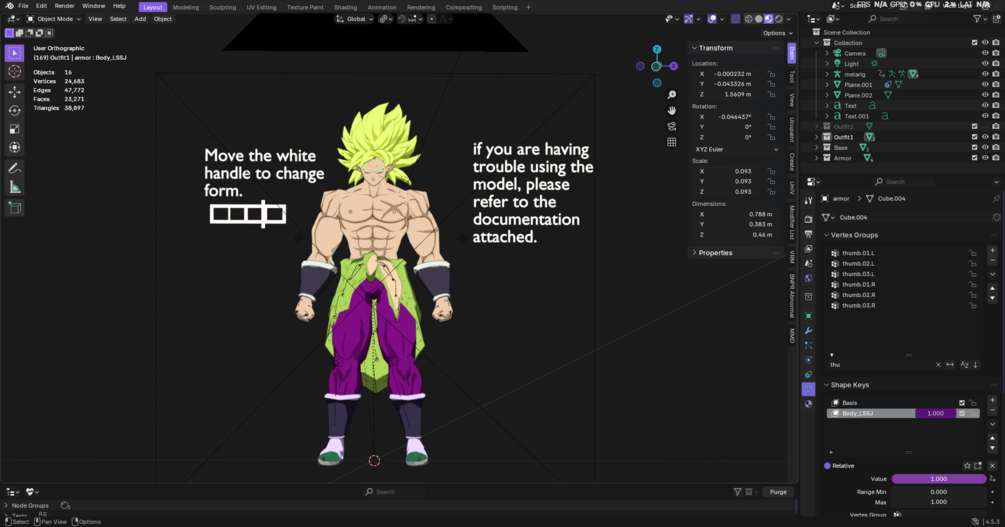The width and height of the screenshot is (1005, 527).
Task: Activate the 3D Cursor tool
Action: tap(14, 72)
